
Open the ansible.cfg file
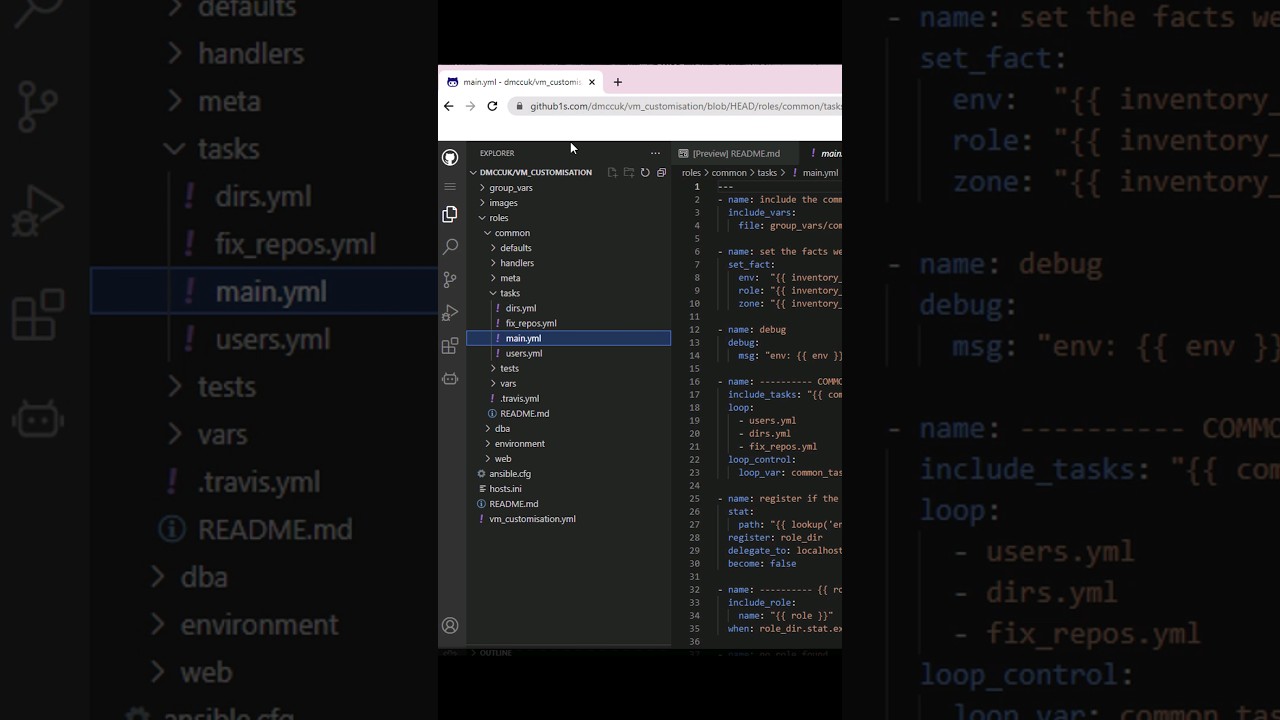click(x=510, y=473)
